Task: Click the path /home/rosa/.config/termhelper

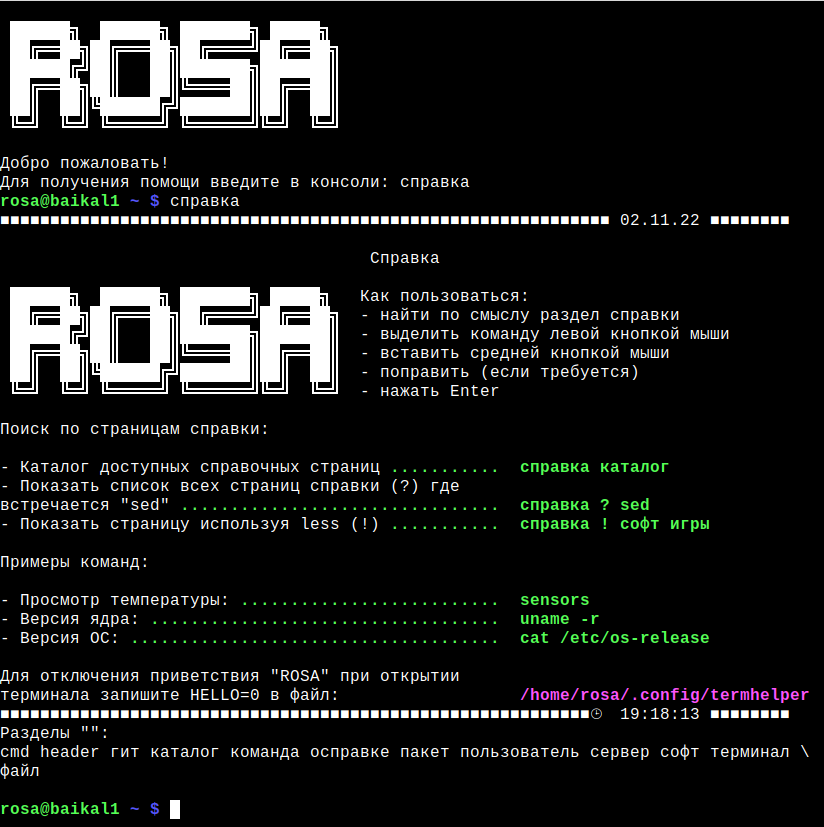Action: pos(665,695)
